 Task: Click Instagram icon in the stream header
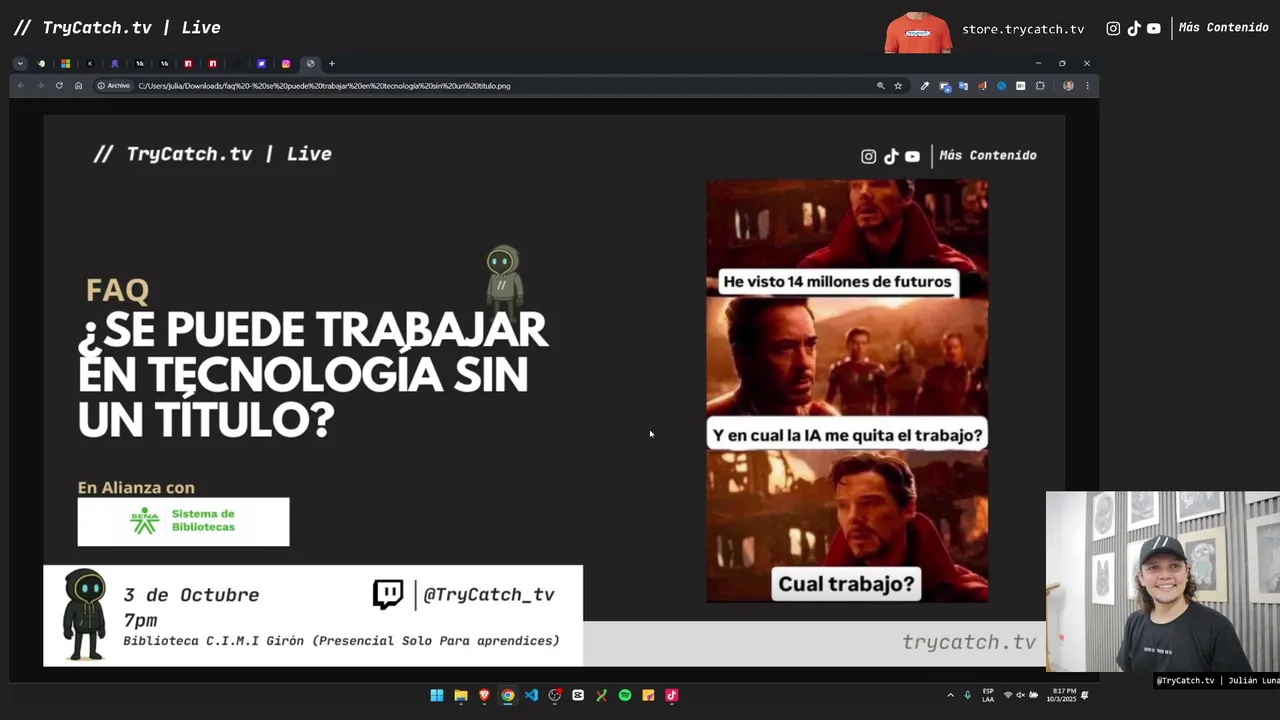(x=1113, y=29)
